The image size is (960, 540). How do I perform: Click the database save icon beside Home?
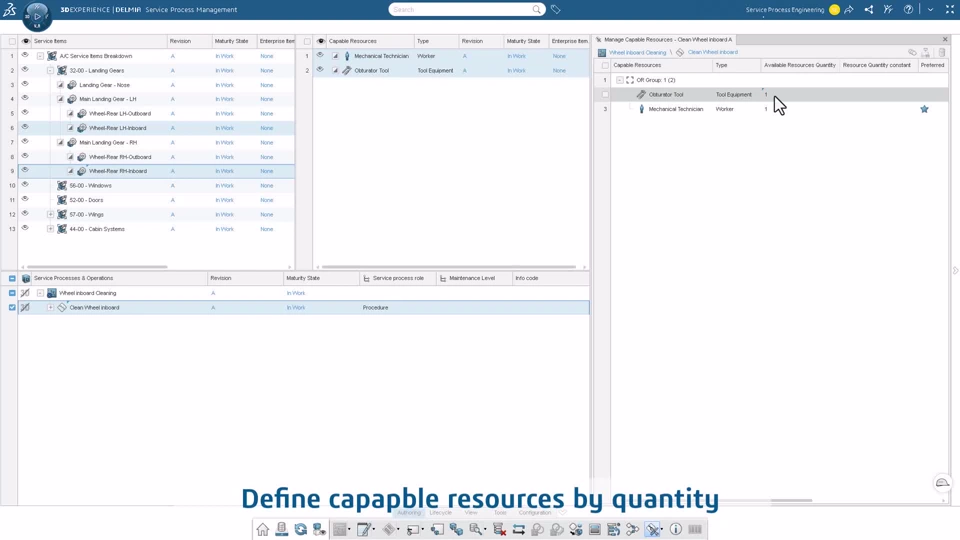(282, 529)
